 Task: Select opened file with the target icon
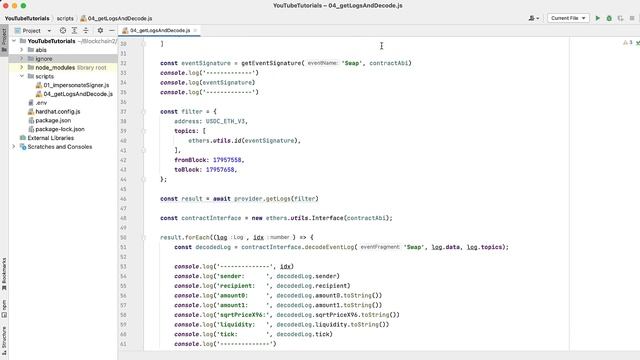point(63,31)
